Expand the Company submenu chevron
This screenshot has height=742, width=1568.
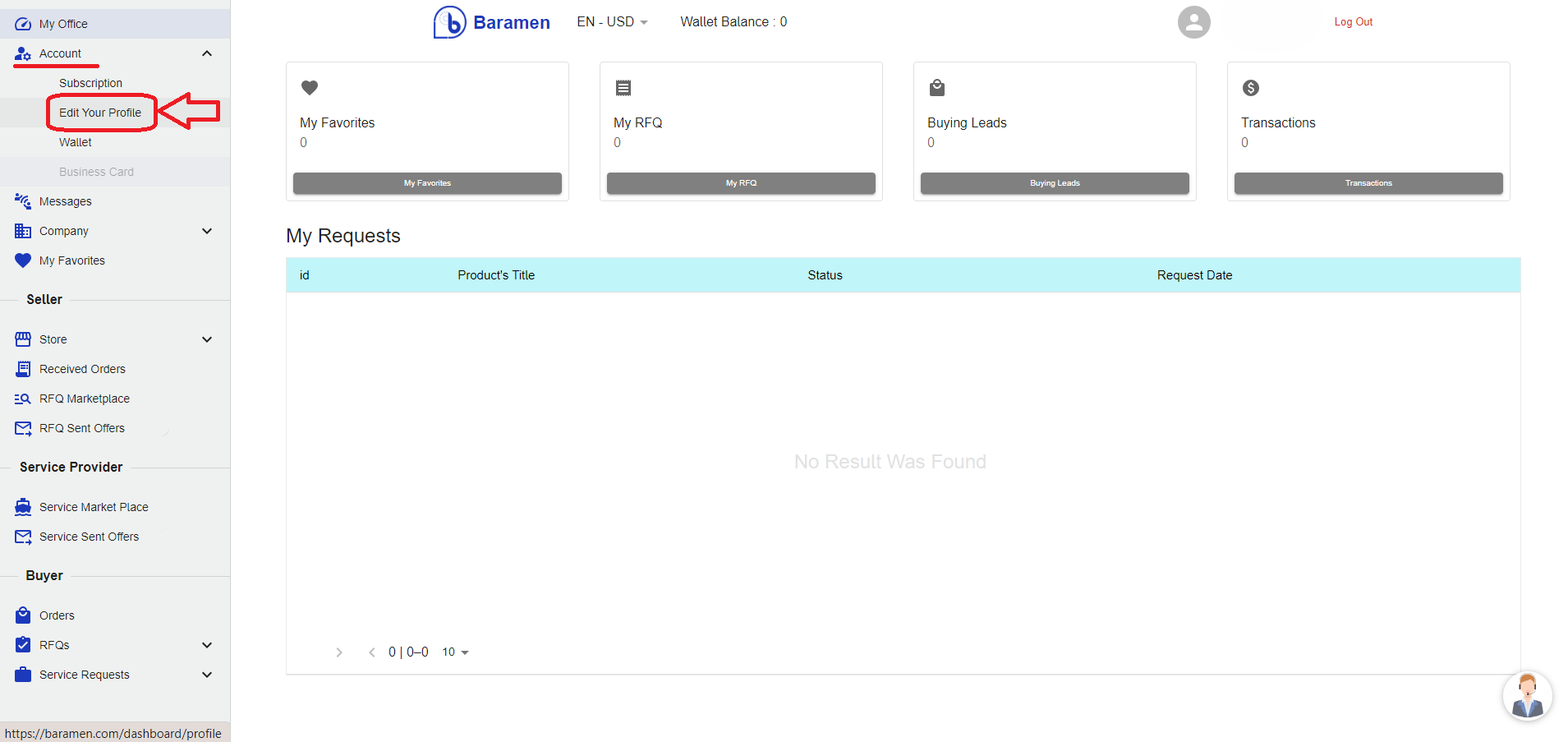point(207,231)
